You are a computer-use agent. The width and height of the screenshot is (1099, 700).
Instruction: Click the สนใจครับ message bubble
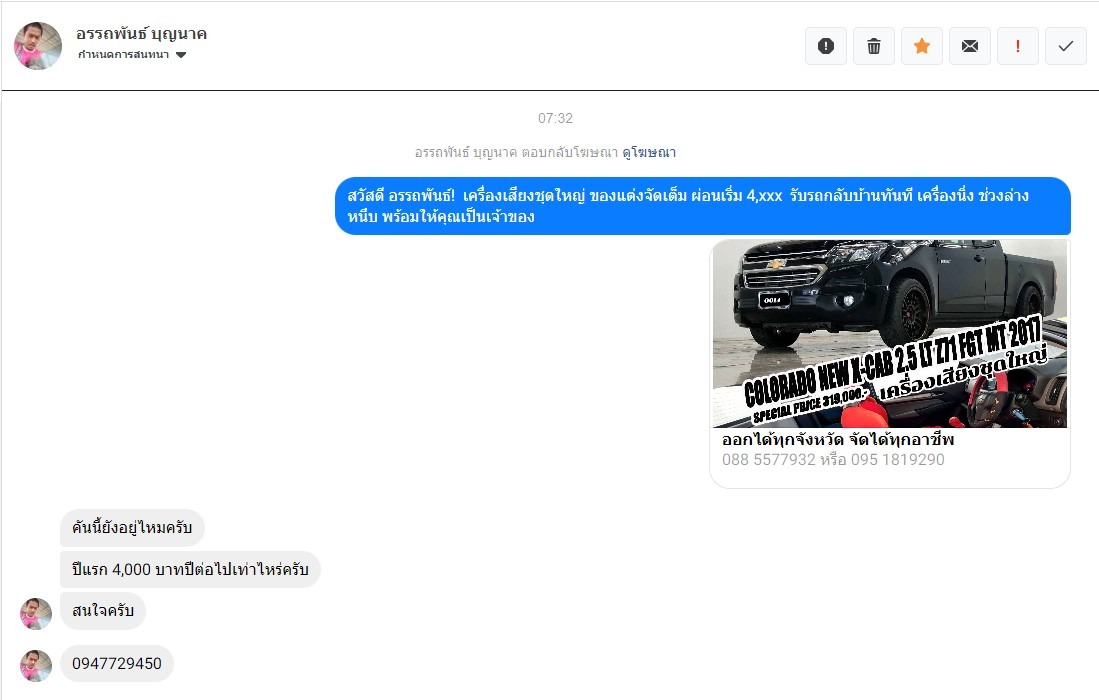tap(103, 611)
